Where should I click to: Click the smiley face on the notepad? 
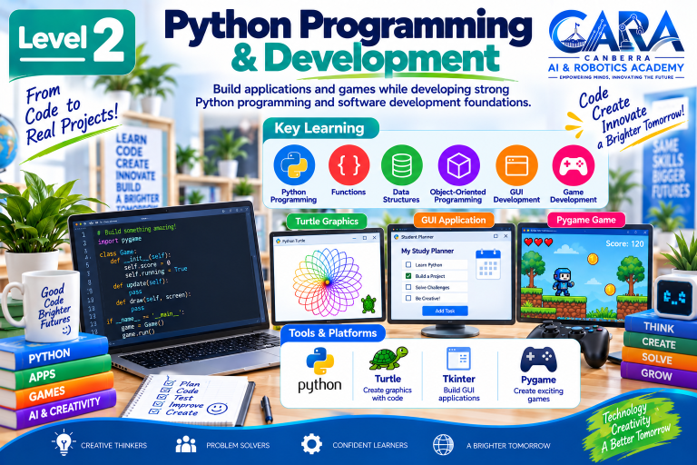coord(217,408)
